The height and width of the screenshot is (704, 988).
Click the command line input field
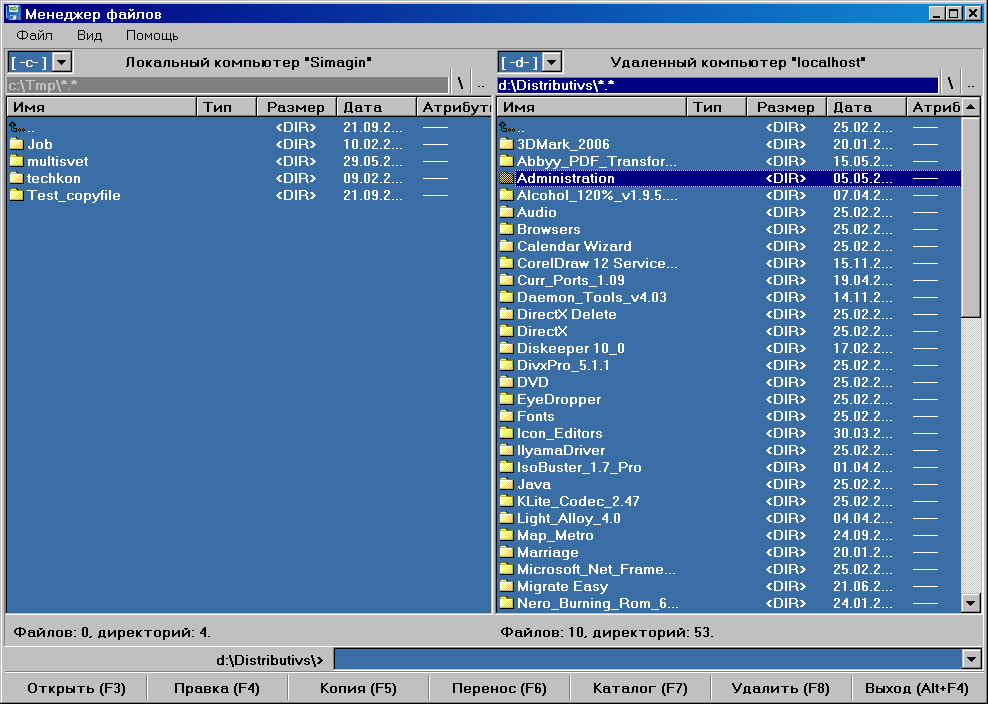[648, 660]
